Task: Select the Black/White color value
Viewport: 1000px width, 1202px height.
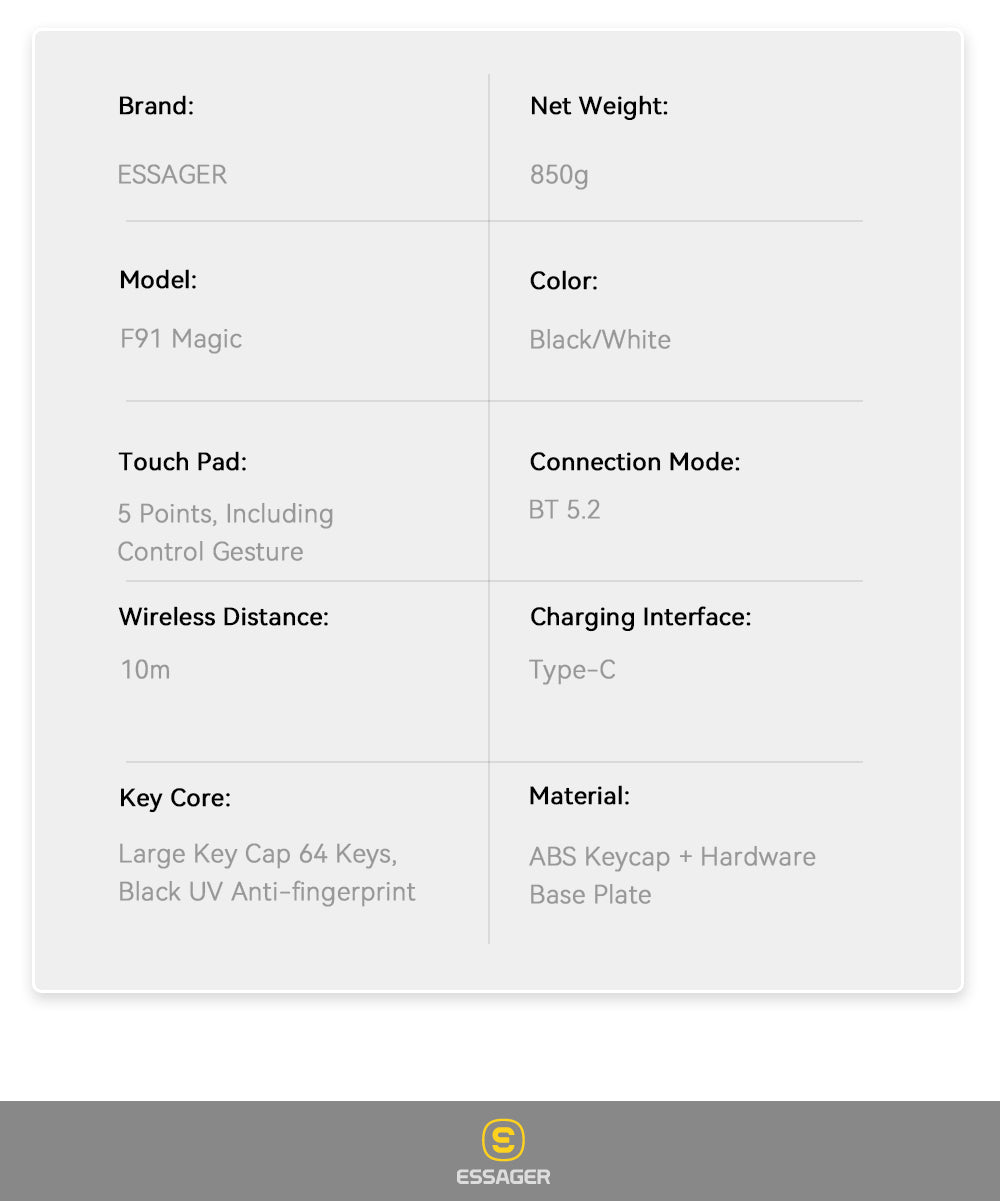Action: pos(600,340)
